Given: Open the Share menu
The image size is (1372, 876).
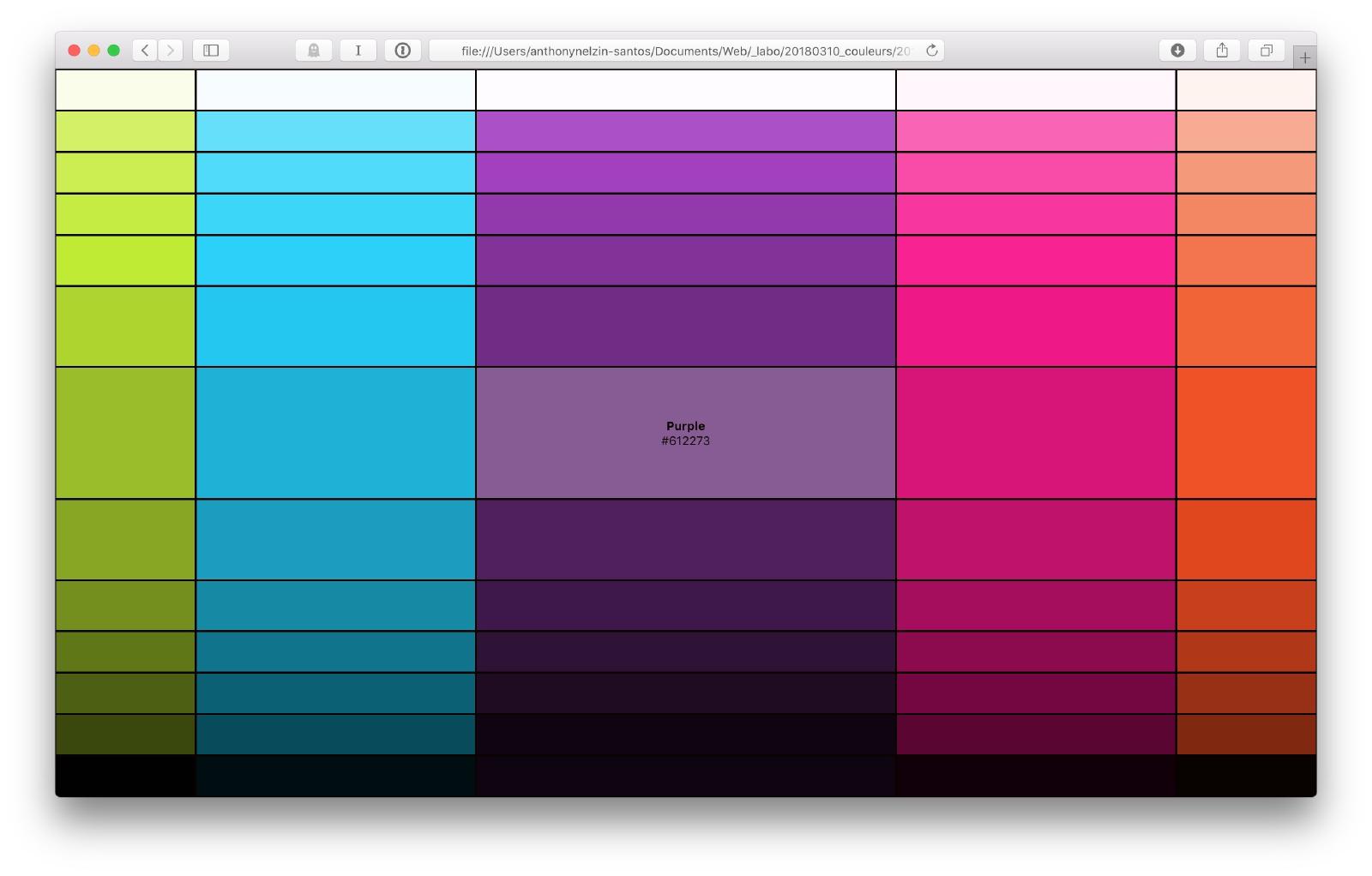Looking at the screenshot, I should click(1222, 51).
